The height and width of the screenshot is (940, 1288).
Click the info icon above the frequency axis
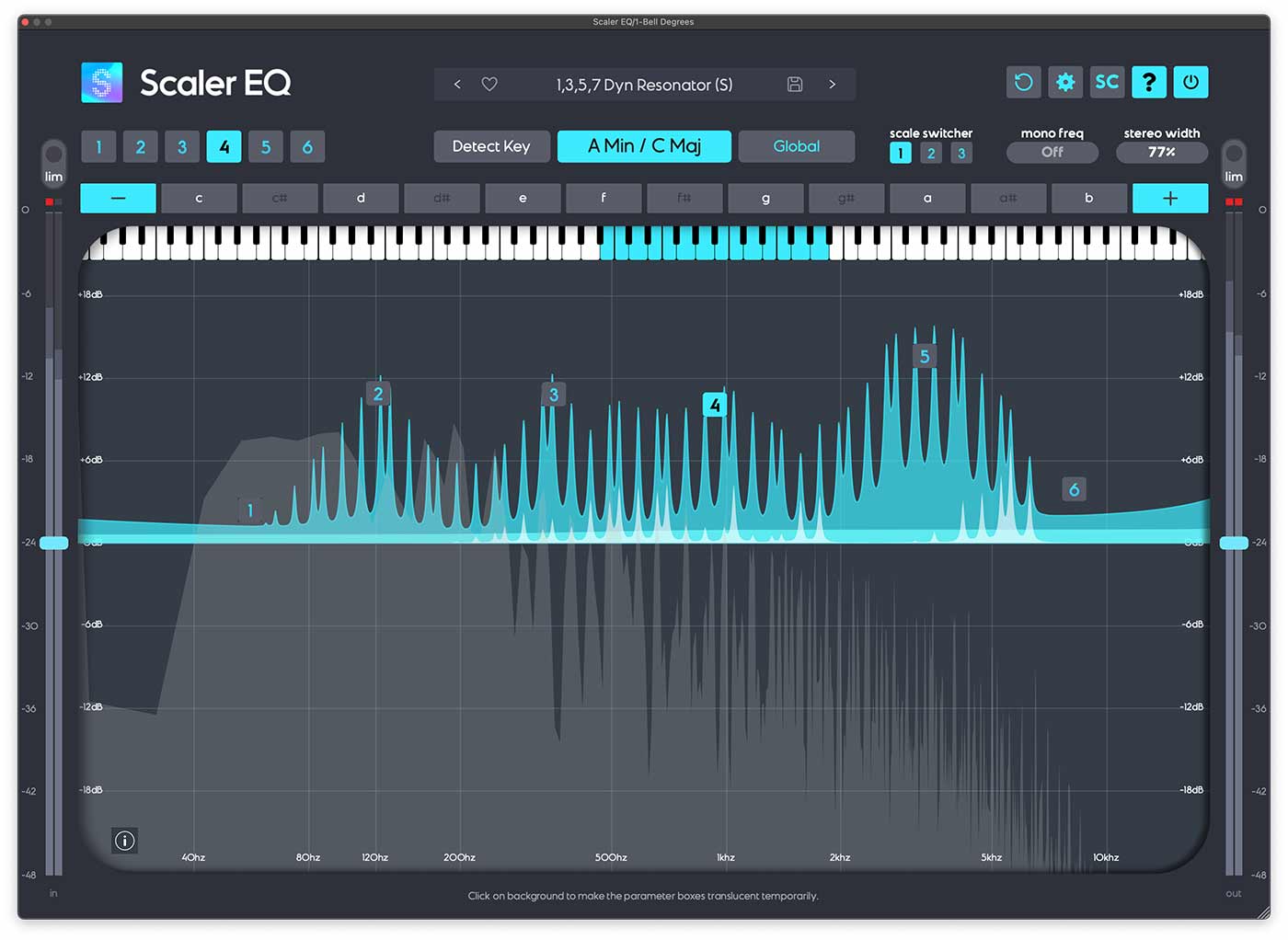pos(124,840)
